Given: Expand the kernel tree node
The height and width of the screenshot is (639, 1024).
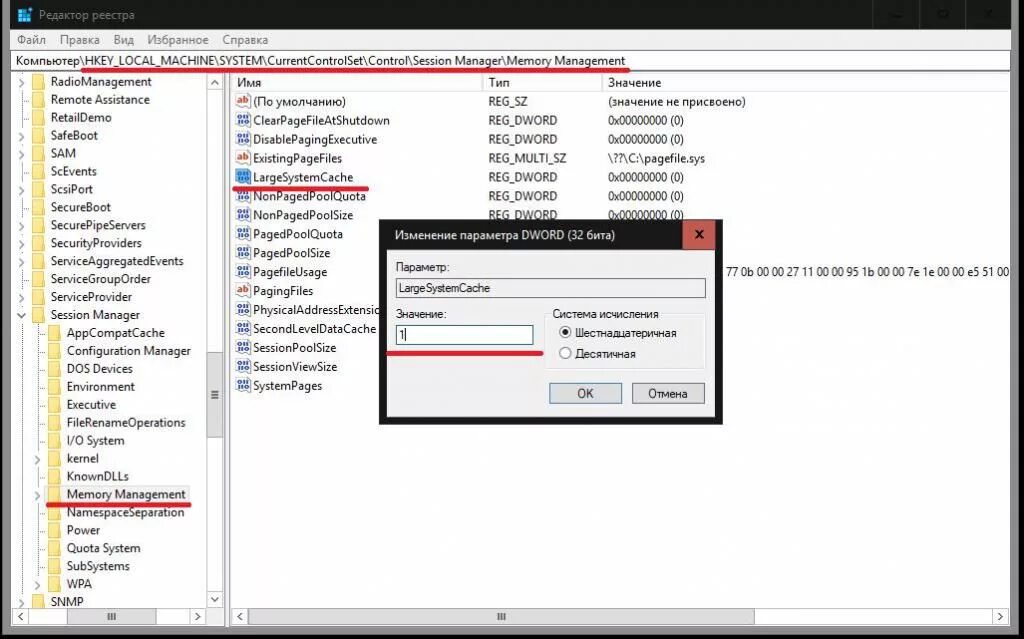Looking at the screenshot, I should (x=37, y=459).
